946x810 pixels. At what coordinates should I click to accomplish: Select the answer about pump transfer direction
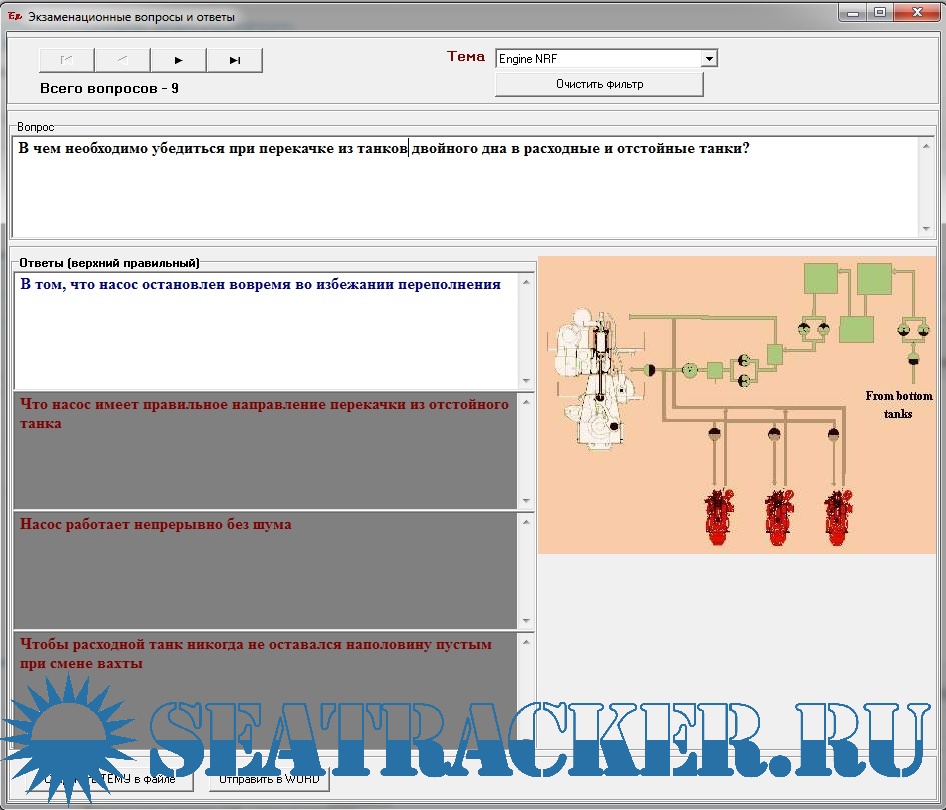coord(265,450)
